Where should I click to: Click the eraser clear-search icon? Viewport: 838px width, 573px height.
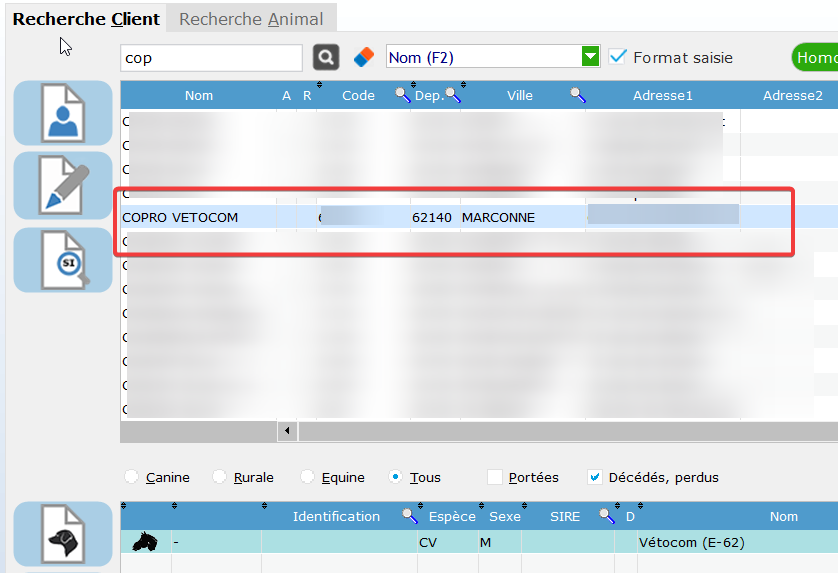[364, 57]
